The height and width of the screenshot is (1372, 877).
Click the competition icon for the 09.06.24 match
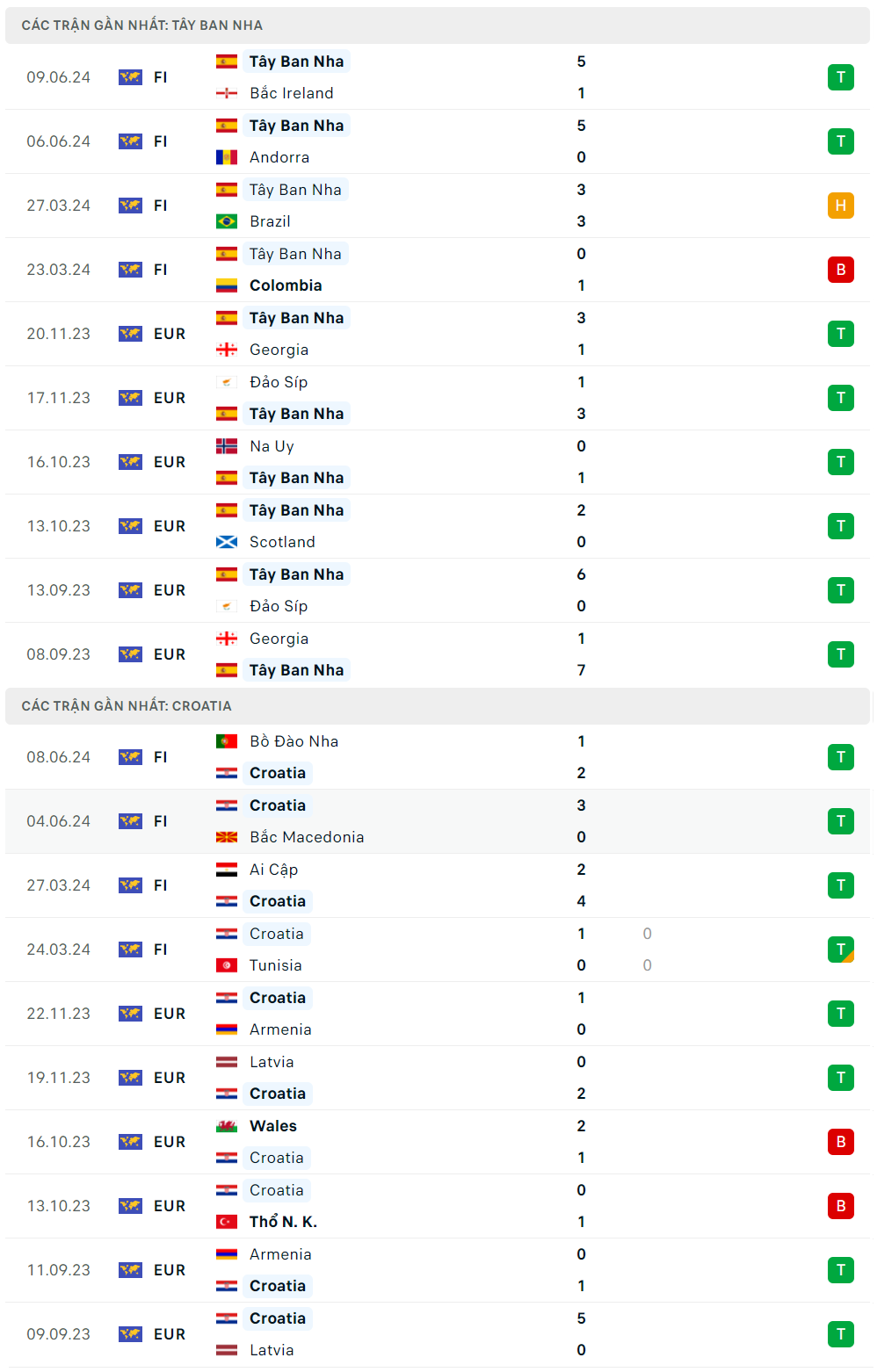point(130,77)
